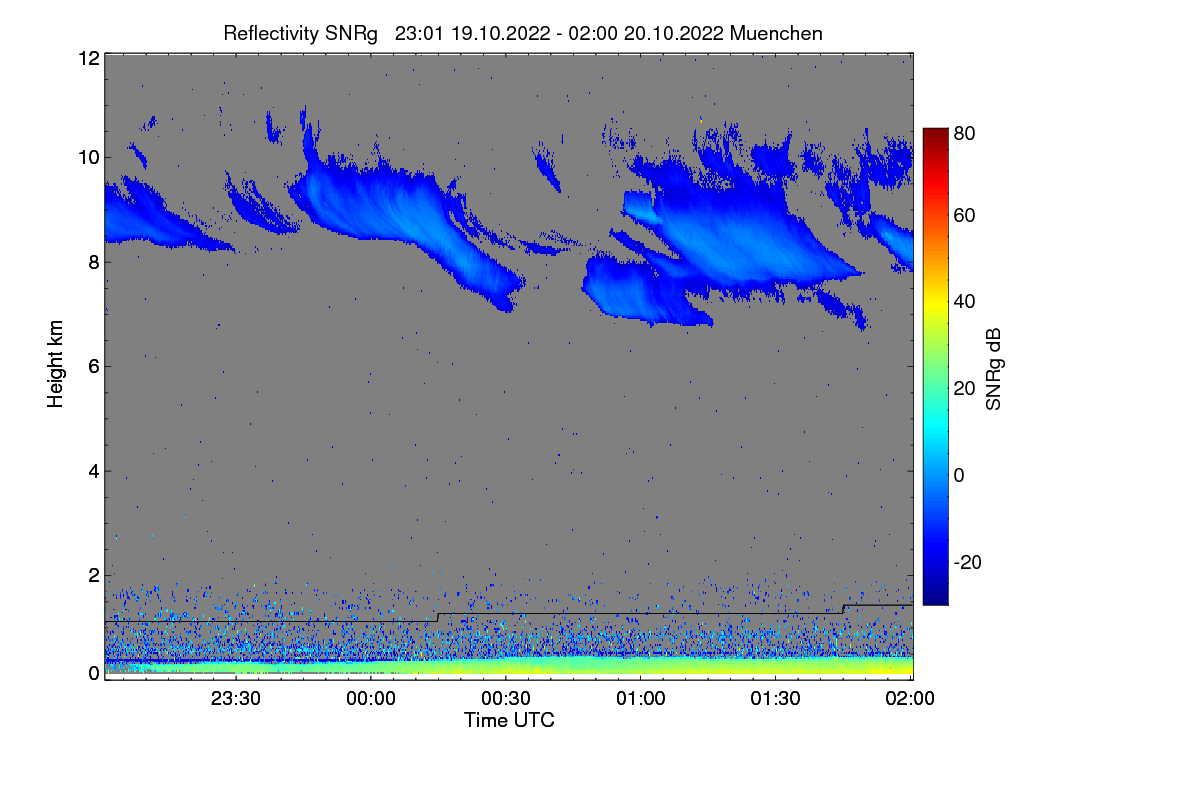The width and height of the screenshot is (1200, 800).
Task: Select the 'Muenchen' location text in title
Action: pyautogui.click(x=776, y=33)
